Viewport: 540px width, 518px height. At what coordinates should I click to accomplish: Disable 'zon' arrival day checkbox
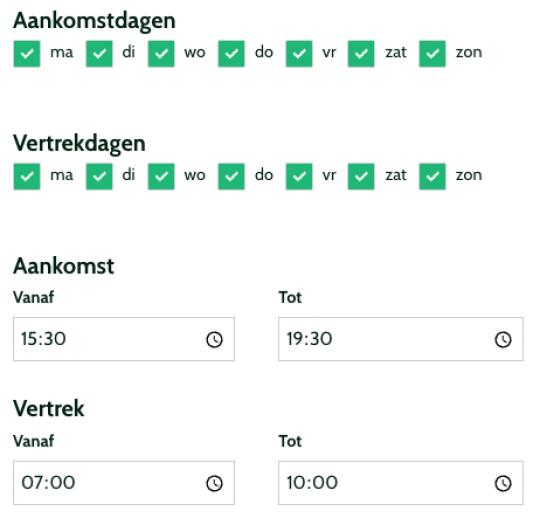433,54
